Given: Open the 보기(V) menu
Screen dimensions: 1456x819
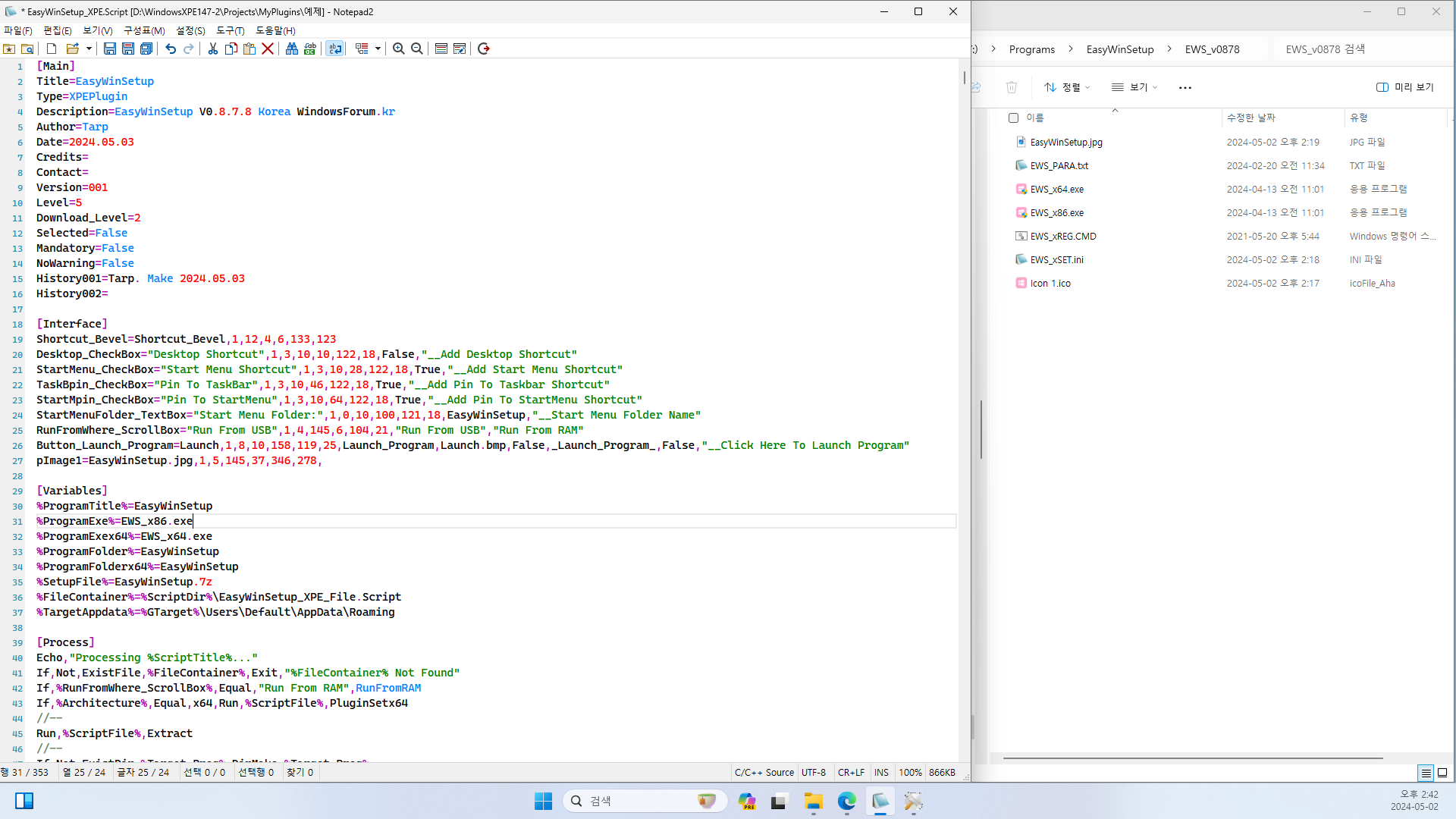Looking at the screenshot, I should coord(98,30).
